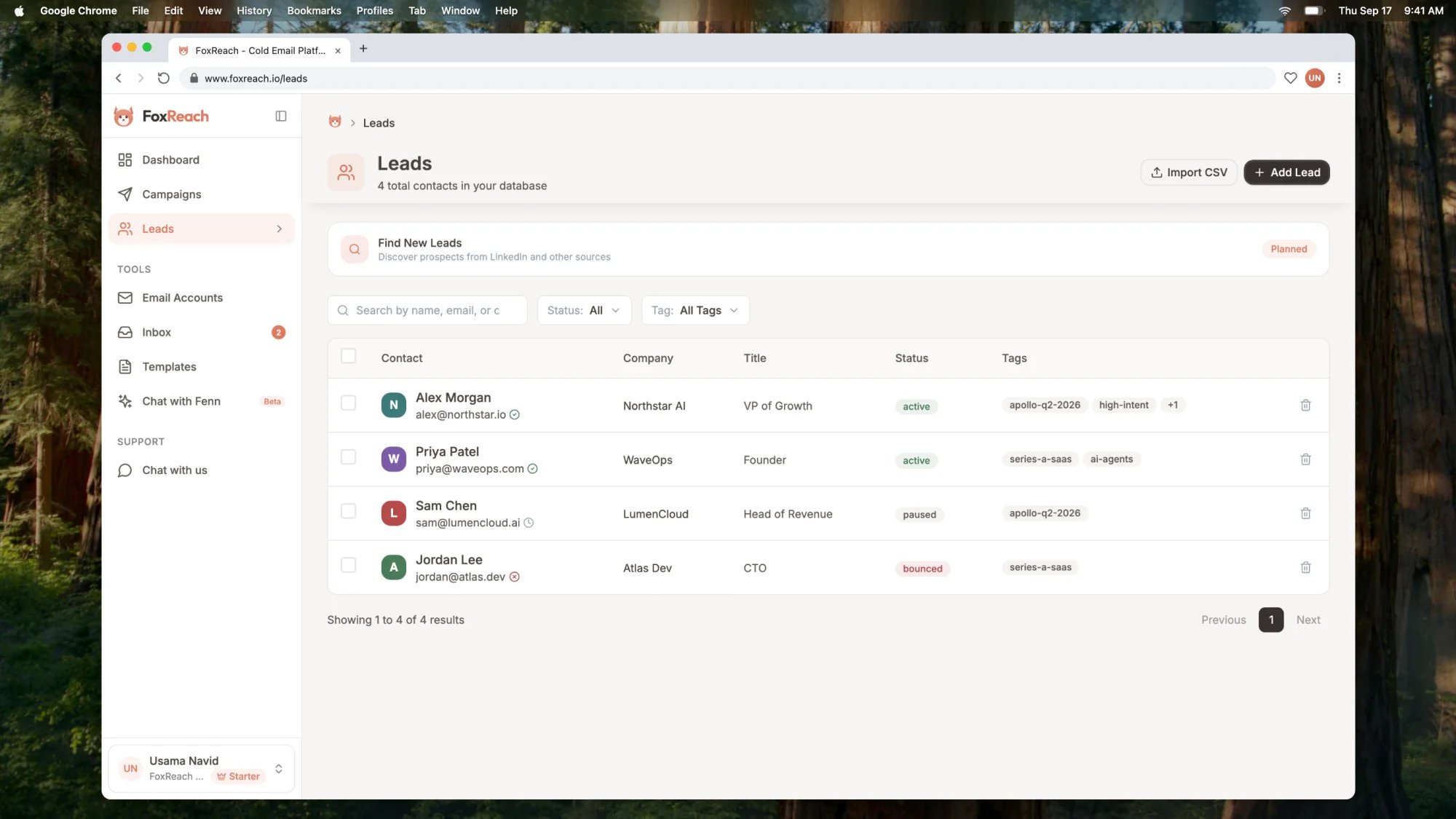Viewport: 1456px width, 819px height.
Task: Click the Starter plan badge
Action: click(238, 777)
